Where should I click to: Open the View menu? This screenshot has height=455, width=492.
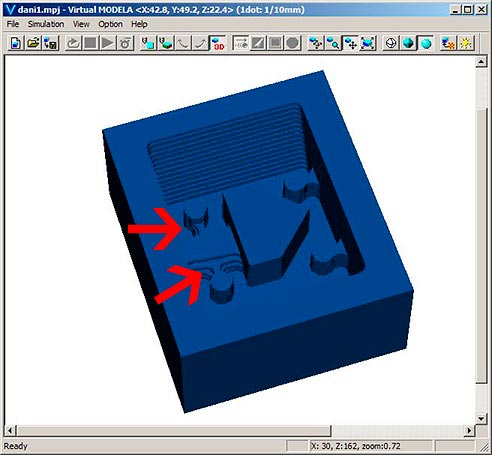point(81,24)
